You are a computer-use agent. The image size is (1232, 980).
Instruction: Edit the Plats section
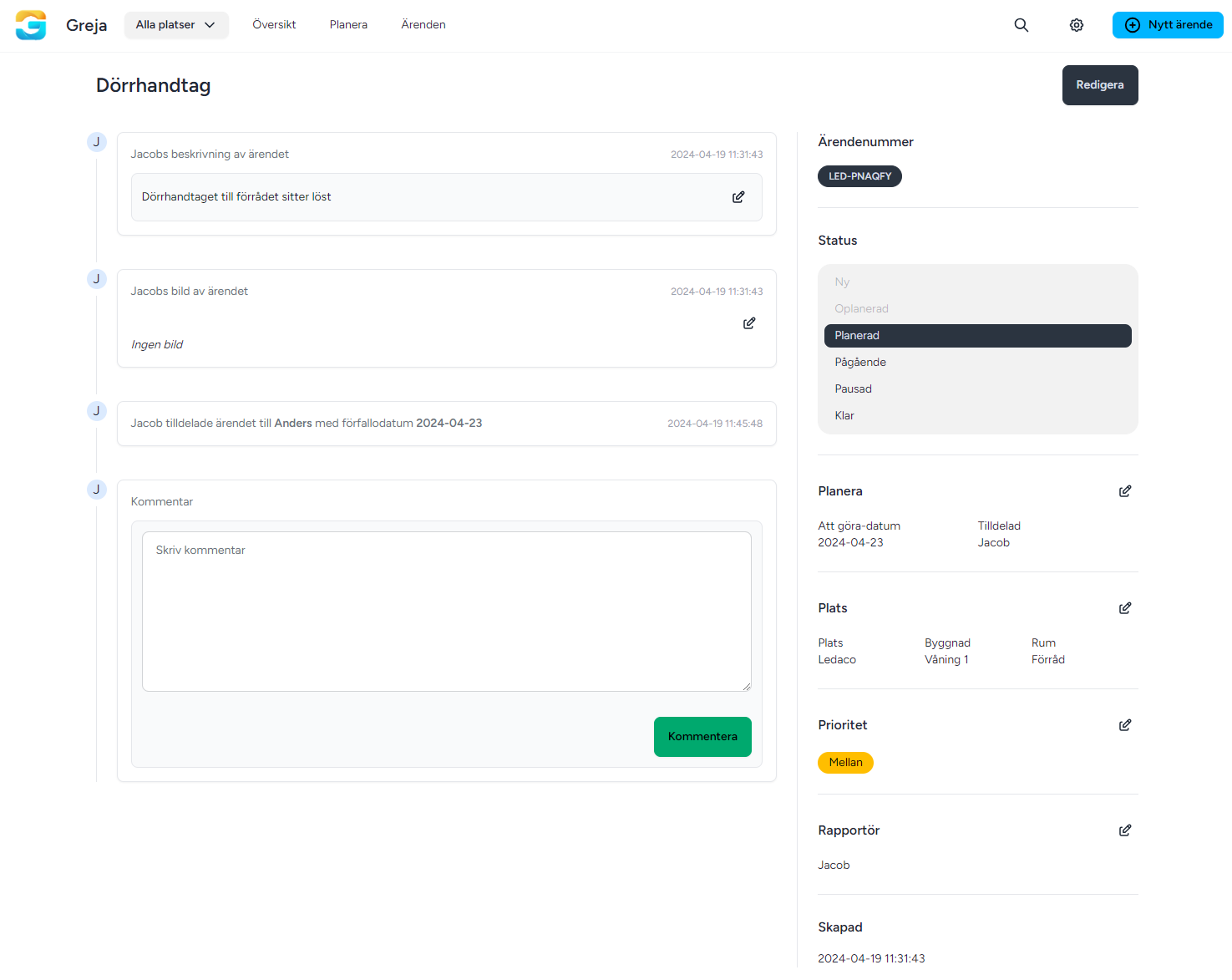coord(1124,608)
